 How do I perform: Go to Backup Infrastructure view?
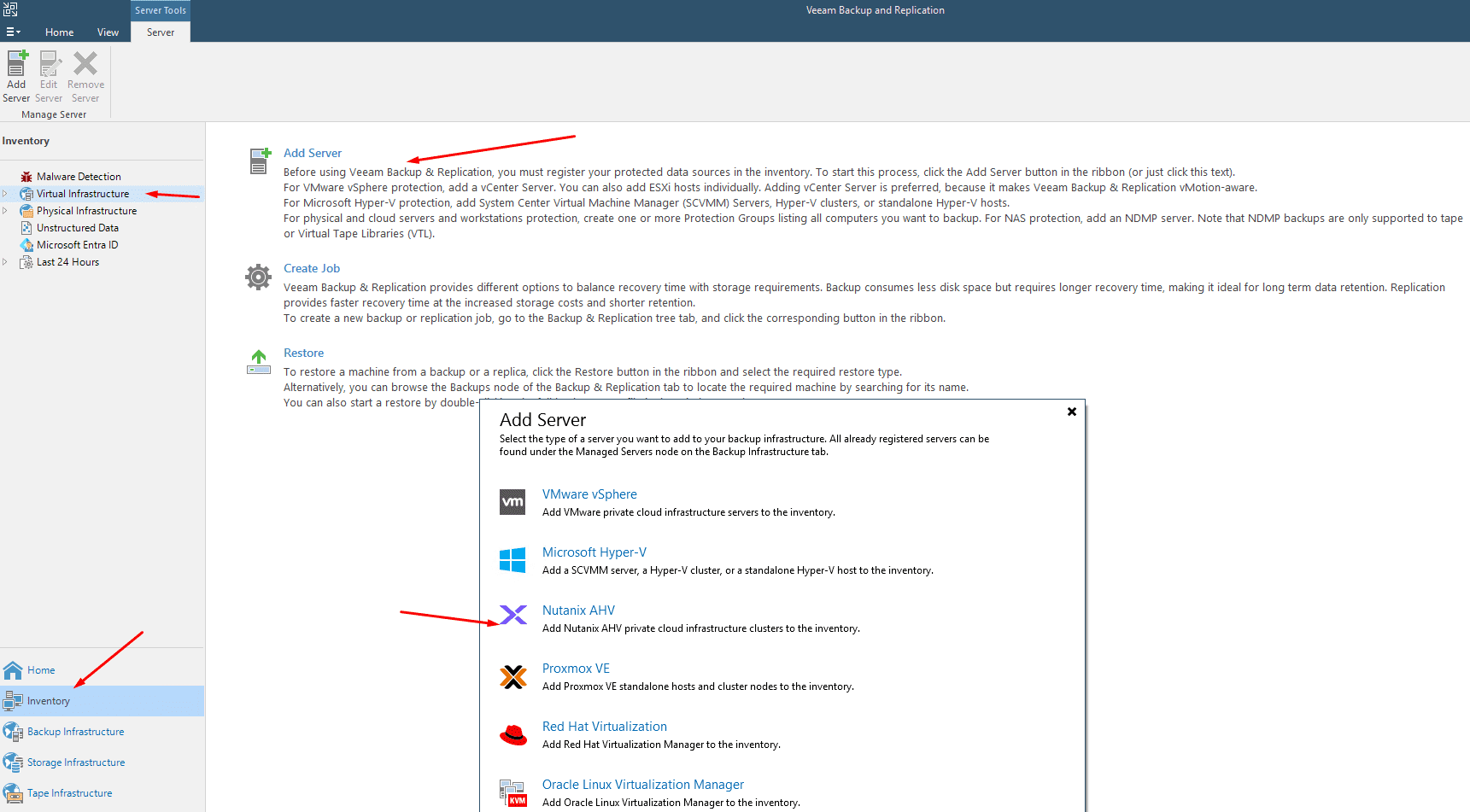pyautogui.click(x=75, y=732)
